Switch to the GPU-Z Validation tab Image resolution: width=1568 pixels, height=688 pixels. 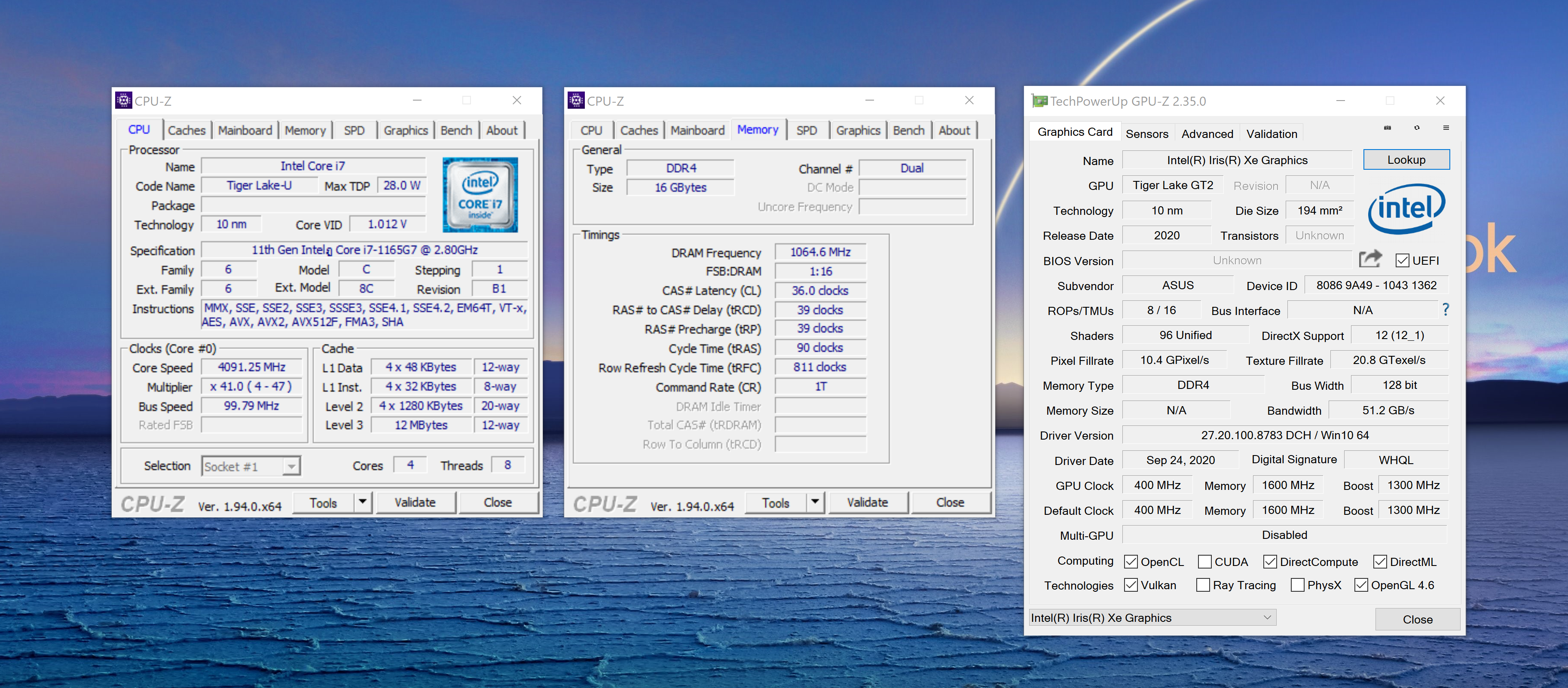(x=1272, y=133)
